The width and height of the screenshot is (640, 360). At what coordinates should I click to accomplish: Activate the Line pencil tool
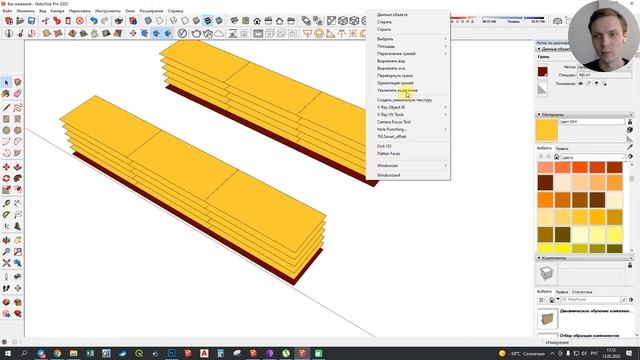(x=6, y=108)
